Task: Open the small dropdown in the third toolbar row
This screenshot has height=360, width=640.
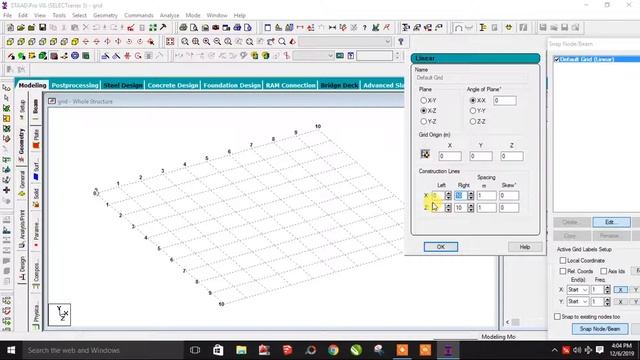Action: coord(313,56)
